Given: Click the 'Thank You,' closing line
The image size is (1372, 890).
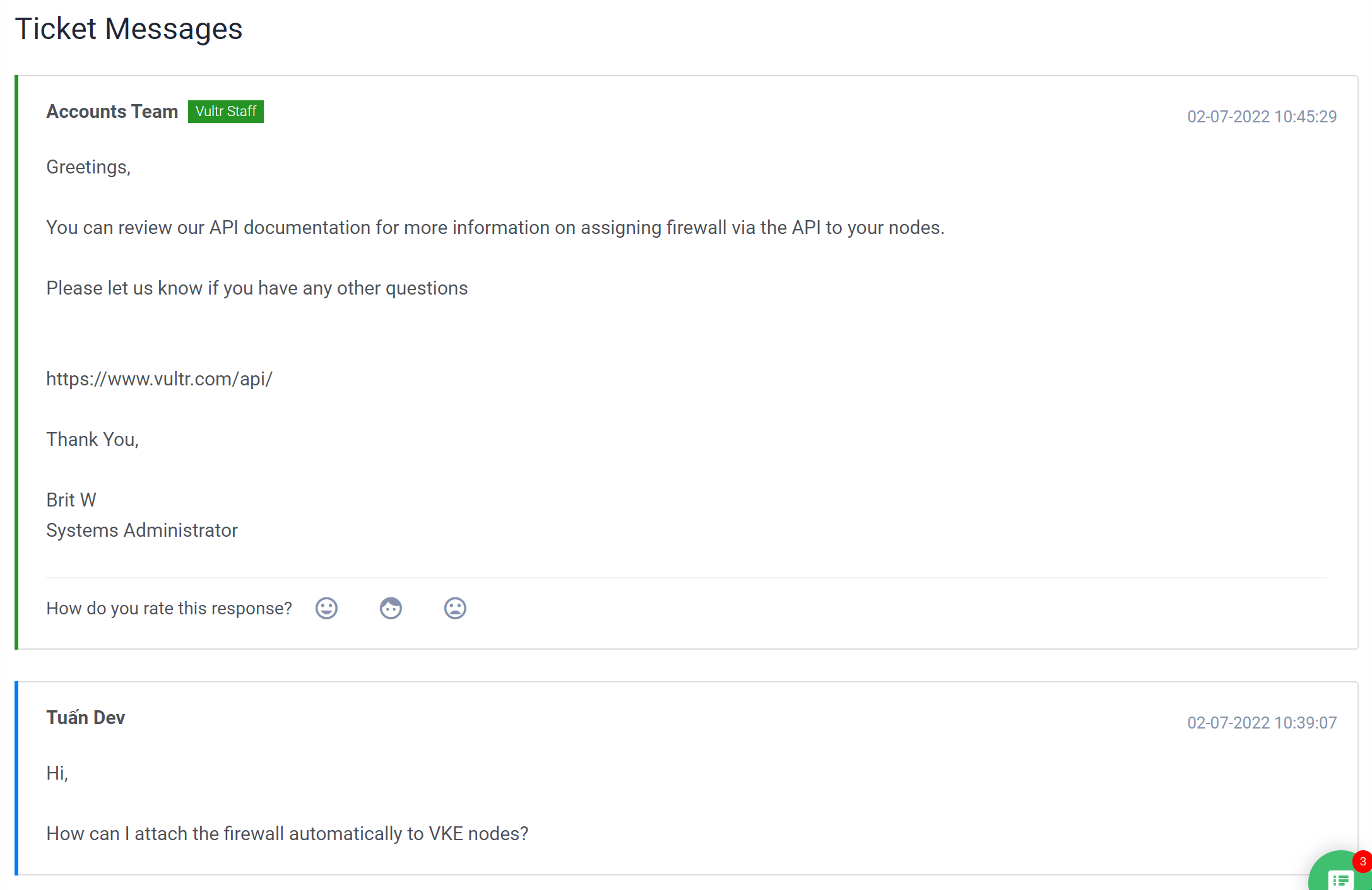Looking at the screenshot, I should point(93,440).
